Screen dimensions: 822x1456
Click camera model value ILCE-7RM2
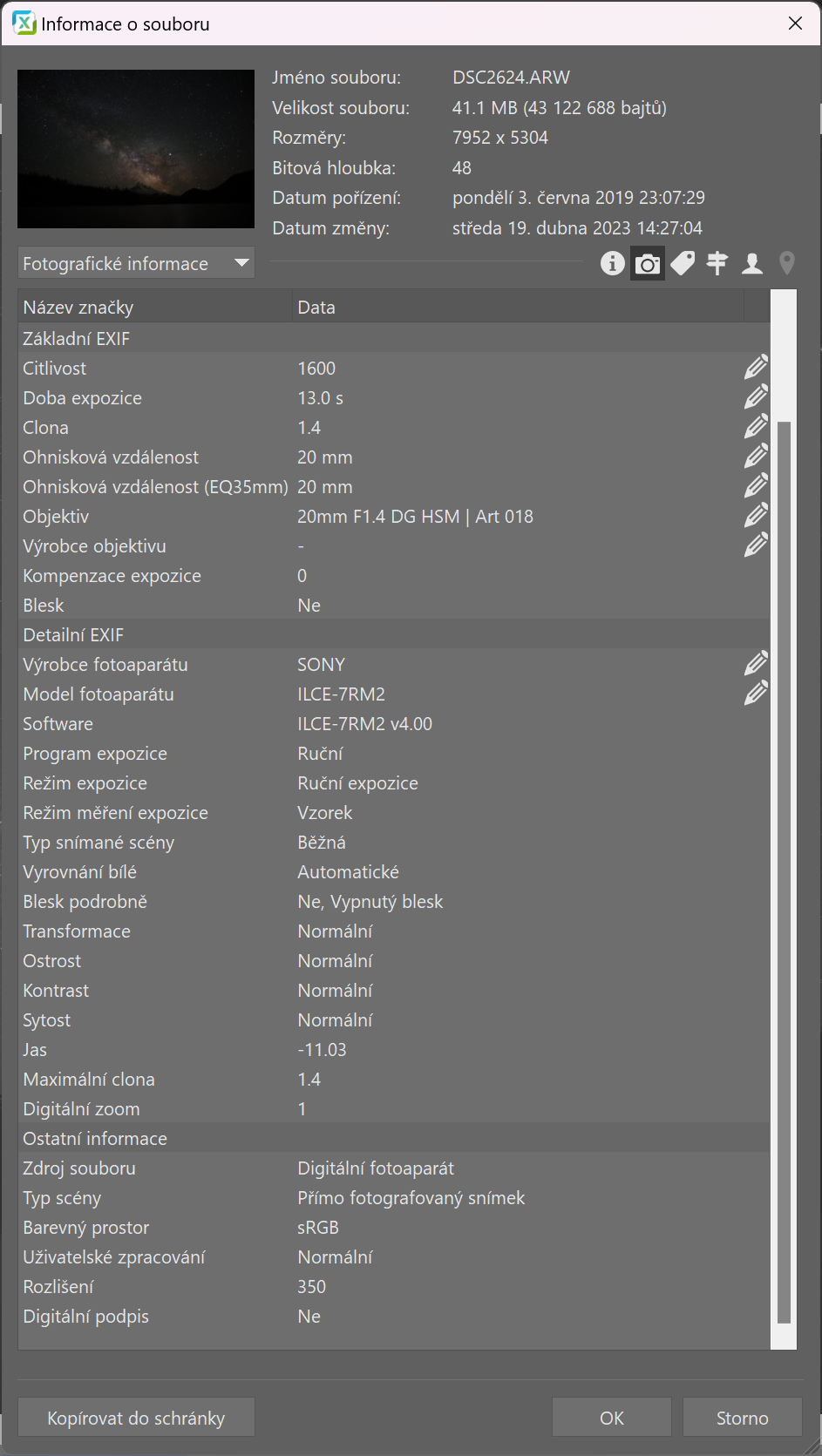[x=342, y=694]
